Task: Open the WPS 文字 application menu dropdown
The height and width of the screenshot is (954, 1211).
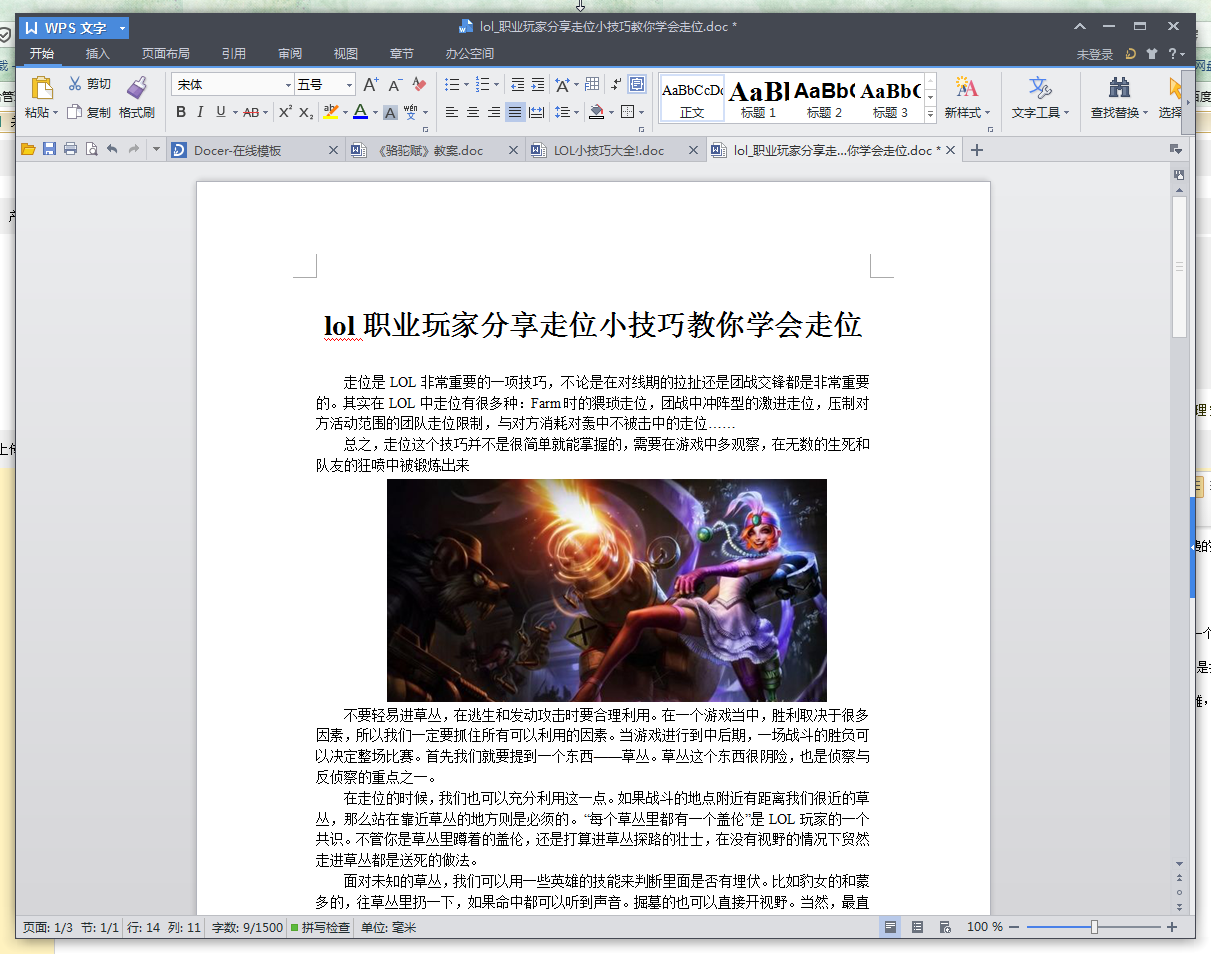Action: pyautogui.click(x=123, y=28)
